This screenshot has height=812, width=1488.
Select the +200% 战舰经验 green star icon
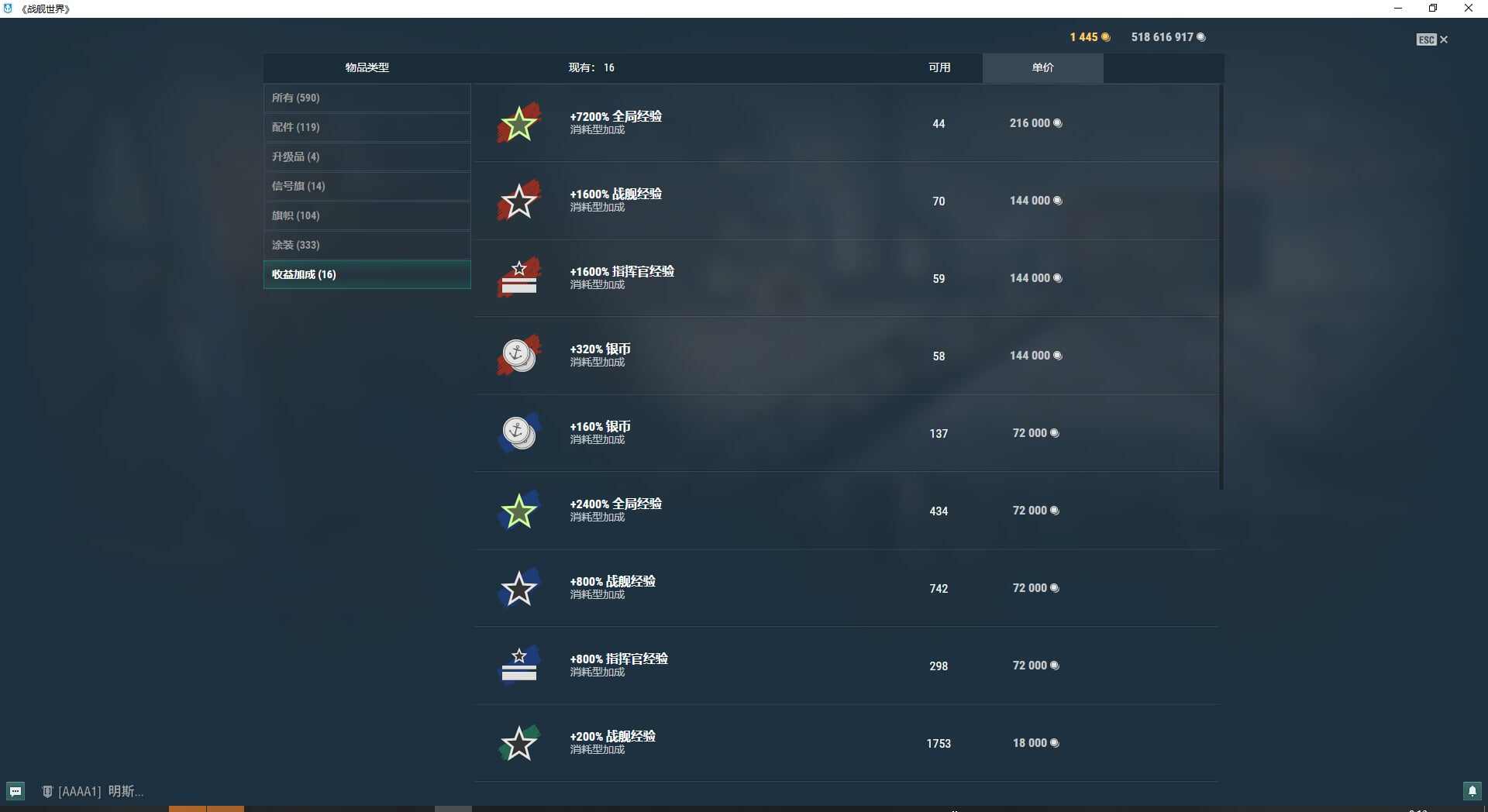click(x=518, y=743)
